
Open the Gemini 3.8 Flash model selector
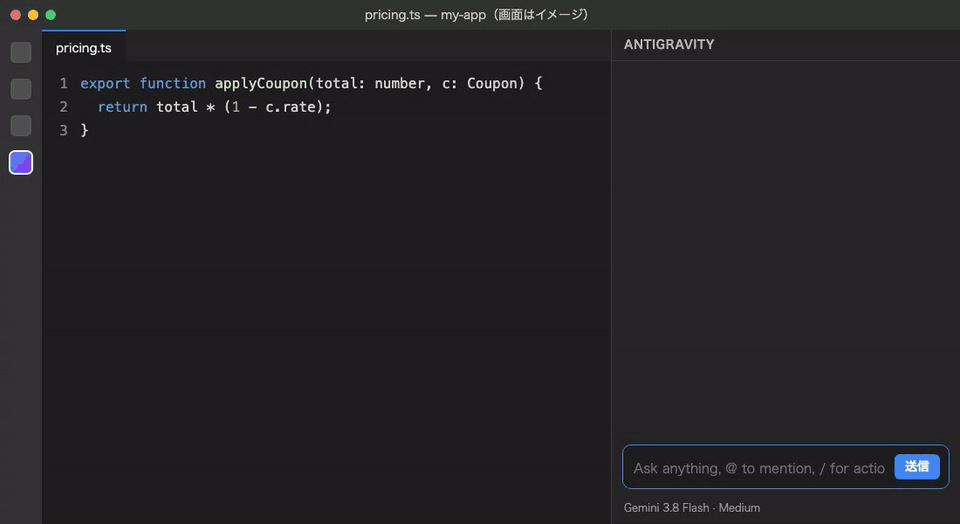pos(692,507)
